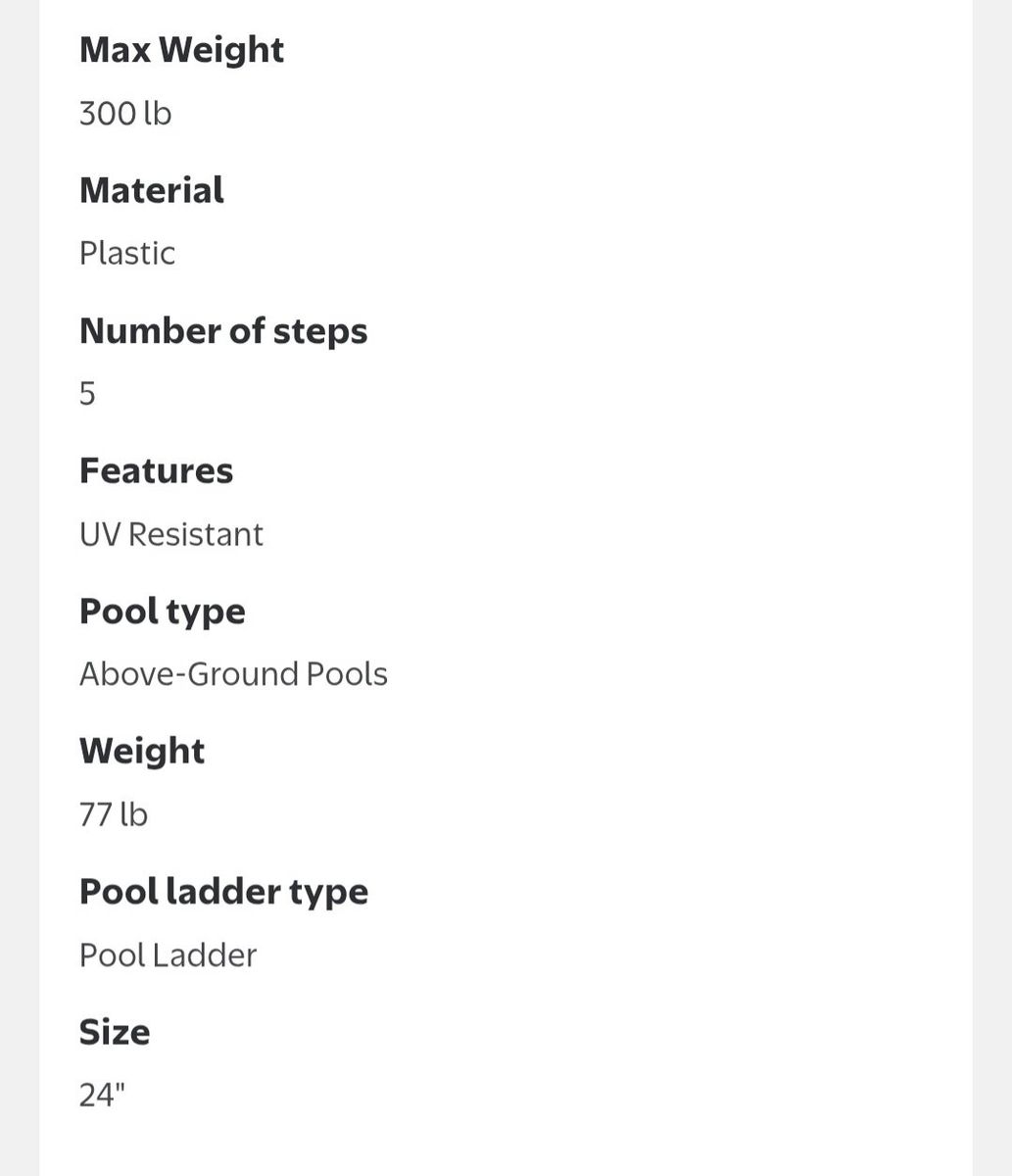Select the Size heading

point(115,1032)
